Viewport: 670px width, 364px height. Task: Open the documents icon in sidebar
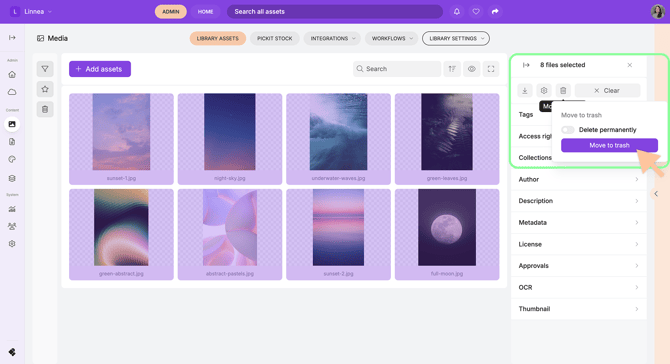click(x=12, y=141)
